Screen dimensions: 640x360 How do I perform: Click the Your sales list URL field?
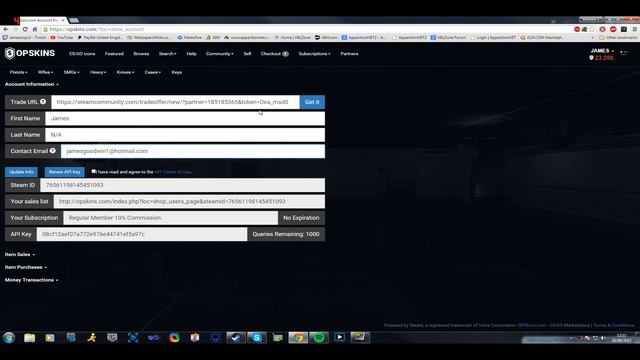pyautogui.click(x=189, y=202)
